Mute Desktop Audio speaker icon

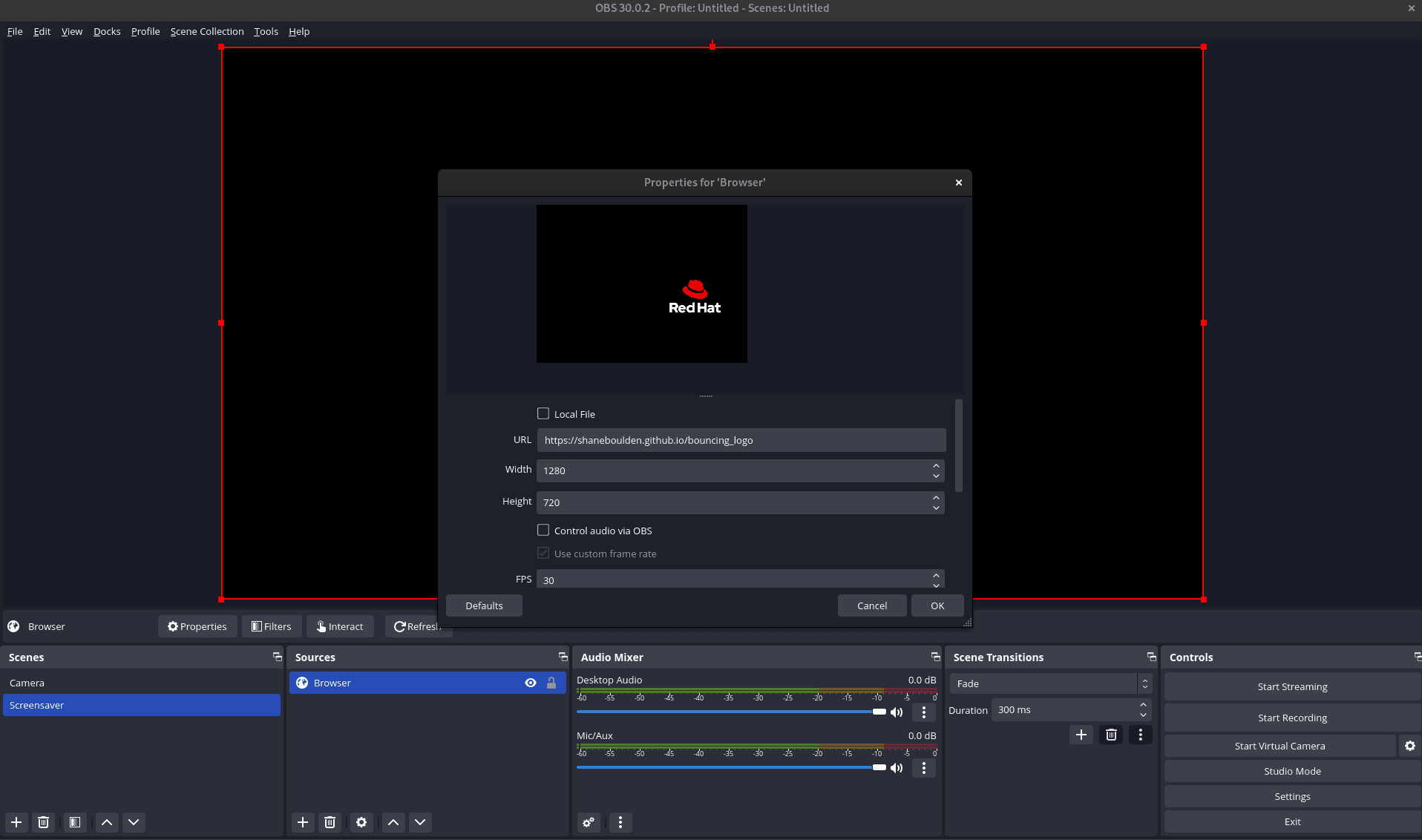pyautogui.click(x=897, y=712)
